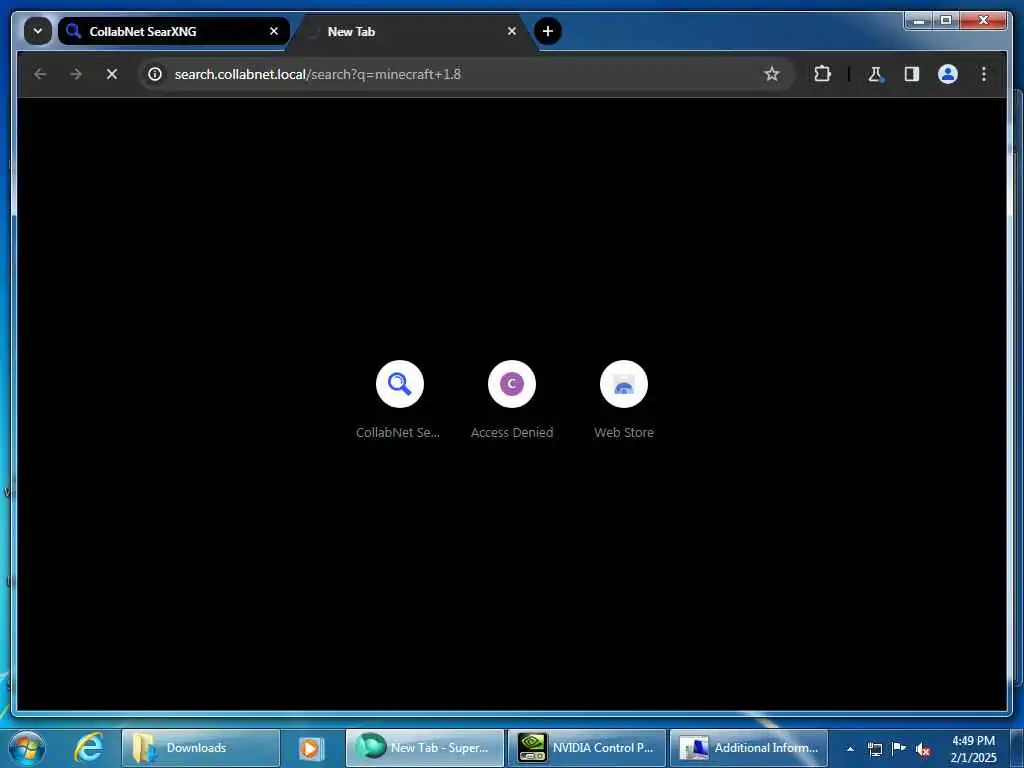Open the Extensions puzzle icon
The image size is (1024, 768).
tap(822, 74)
